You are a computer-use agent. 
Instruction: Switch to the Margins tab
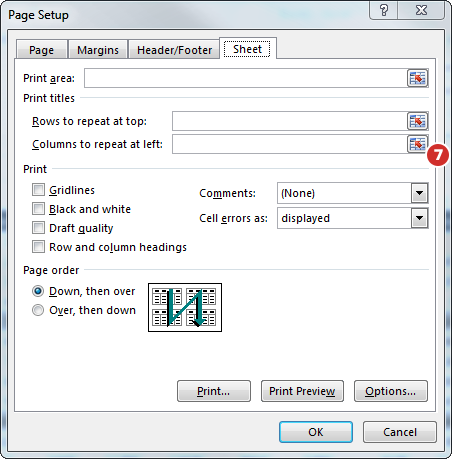click(98, 50)
